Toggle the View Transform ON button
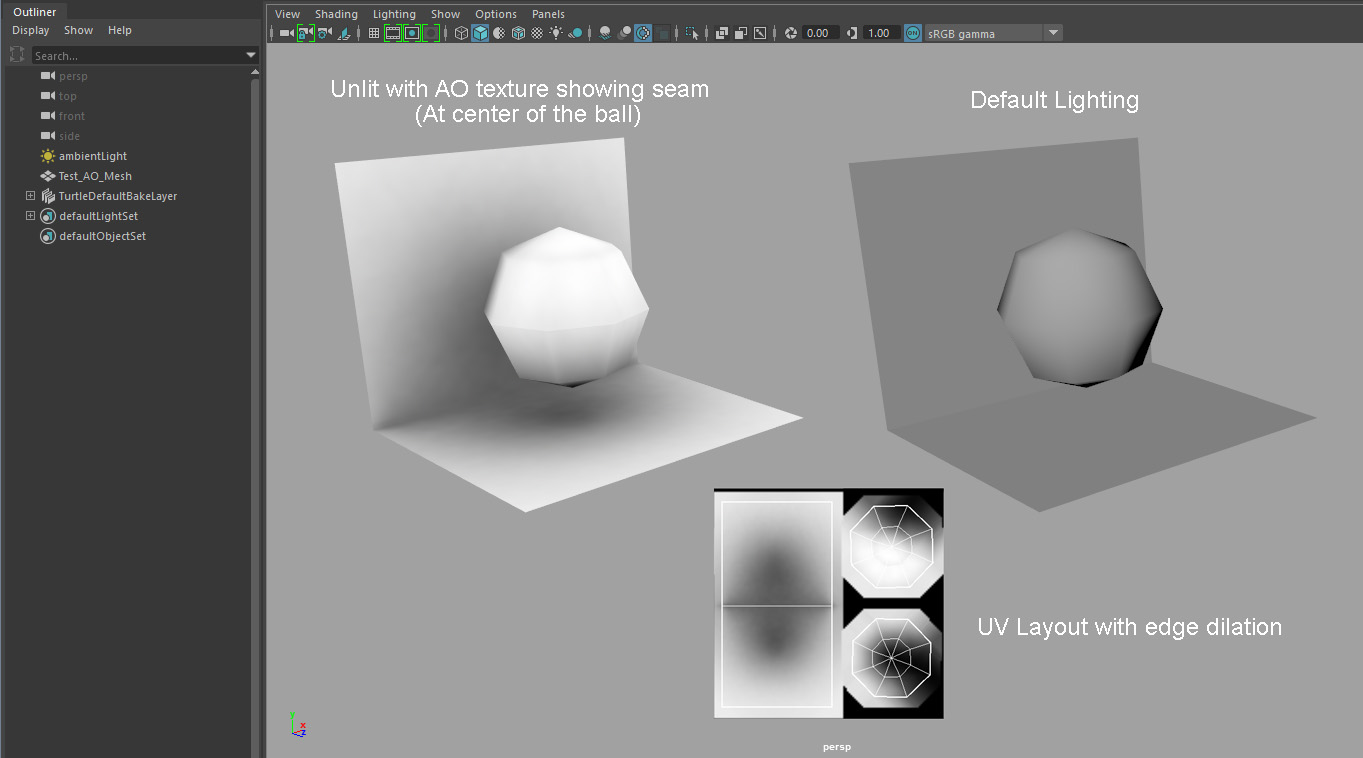This screenshot has height=758, width=1363. [913, 33]
